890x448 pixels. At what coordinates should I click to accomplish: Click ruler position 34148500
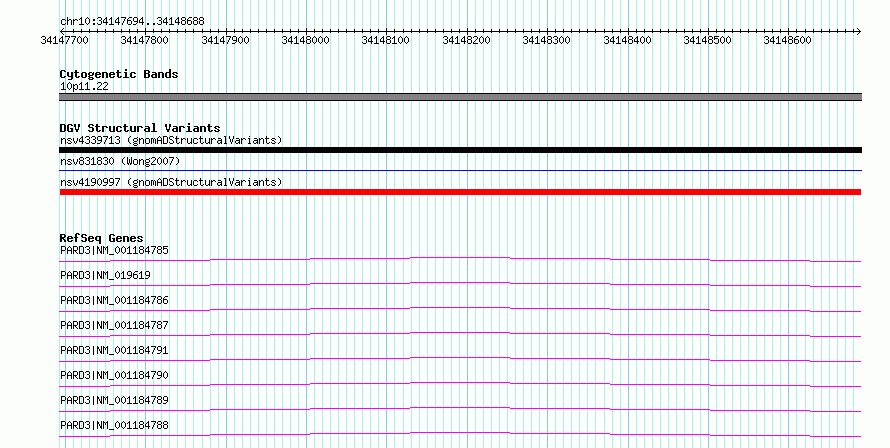click(707, 40)
